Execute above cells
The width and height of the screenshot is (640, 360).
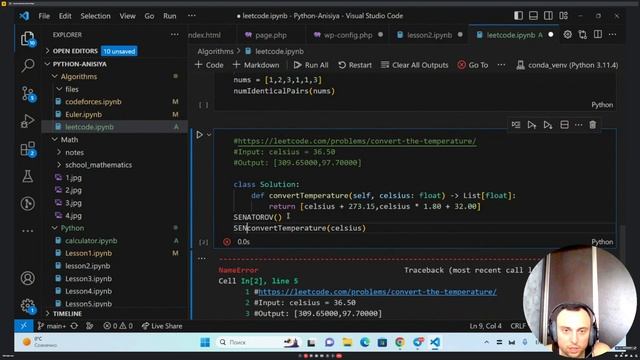[x=531, y=125]
